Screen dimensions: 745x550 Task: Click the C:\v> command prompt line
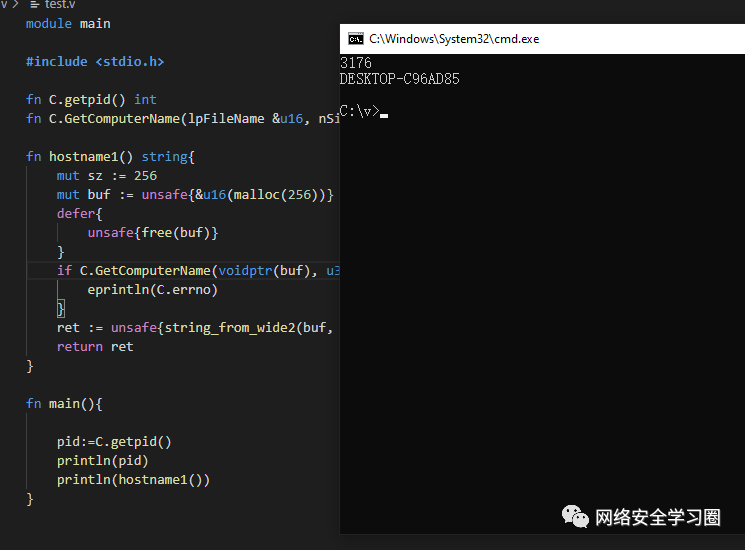(x=360, y=111)
